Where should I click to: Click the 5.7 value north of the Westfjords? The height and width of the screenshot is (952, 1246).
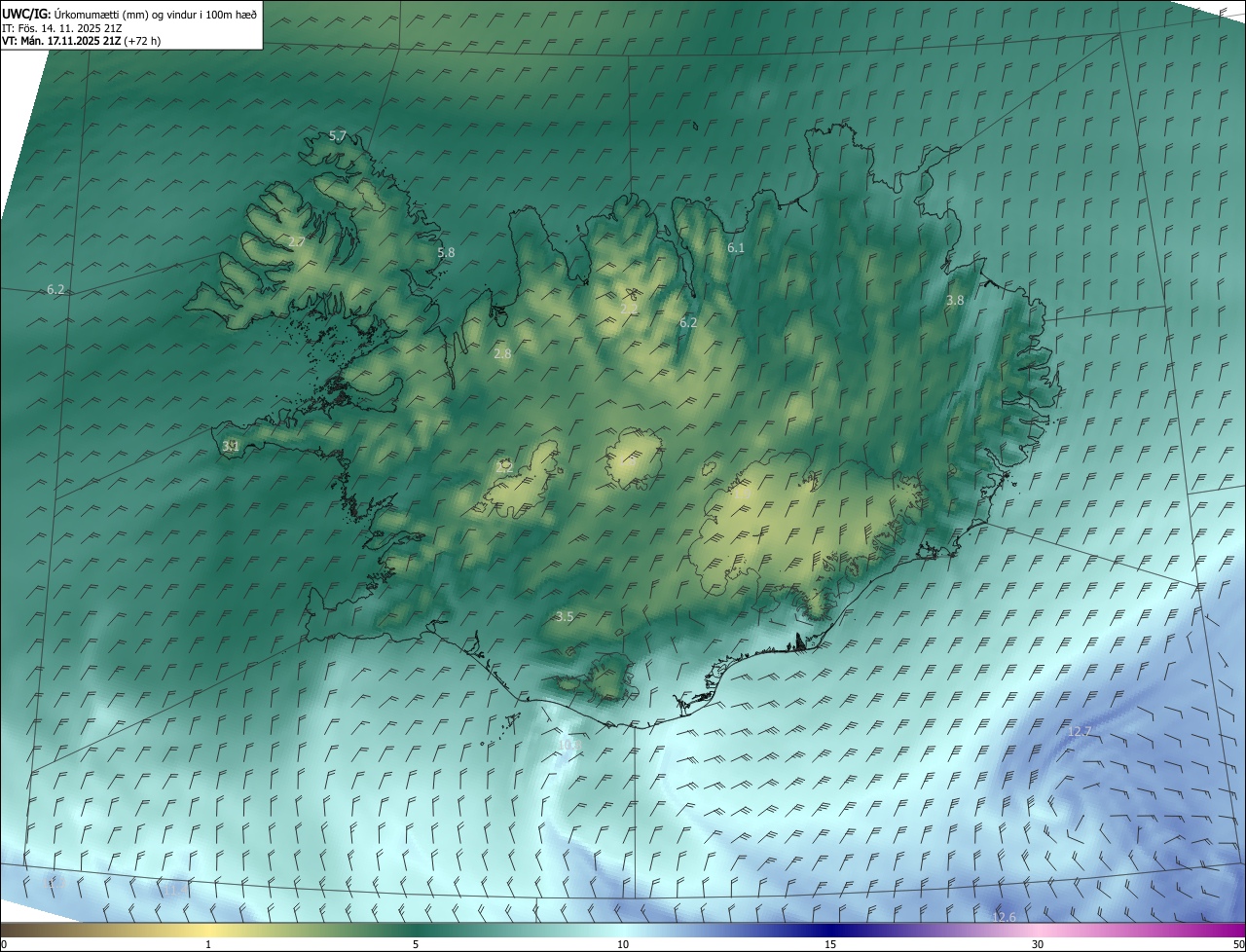click(x=338, y=136)
